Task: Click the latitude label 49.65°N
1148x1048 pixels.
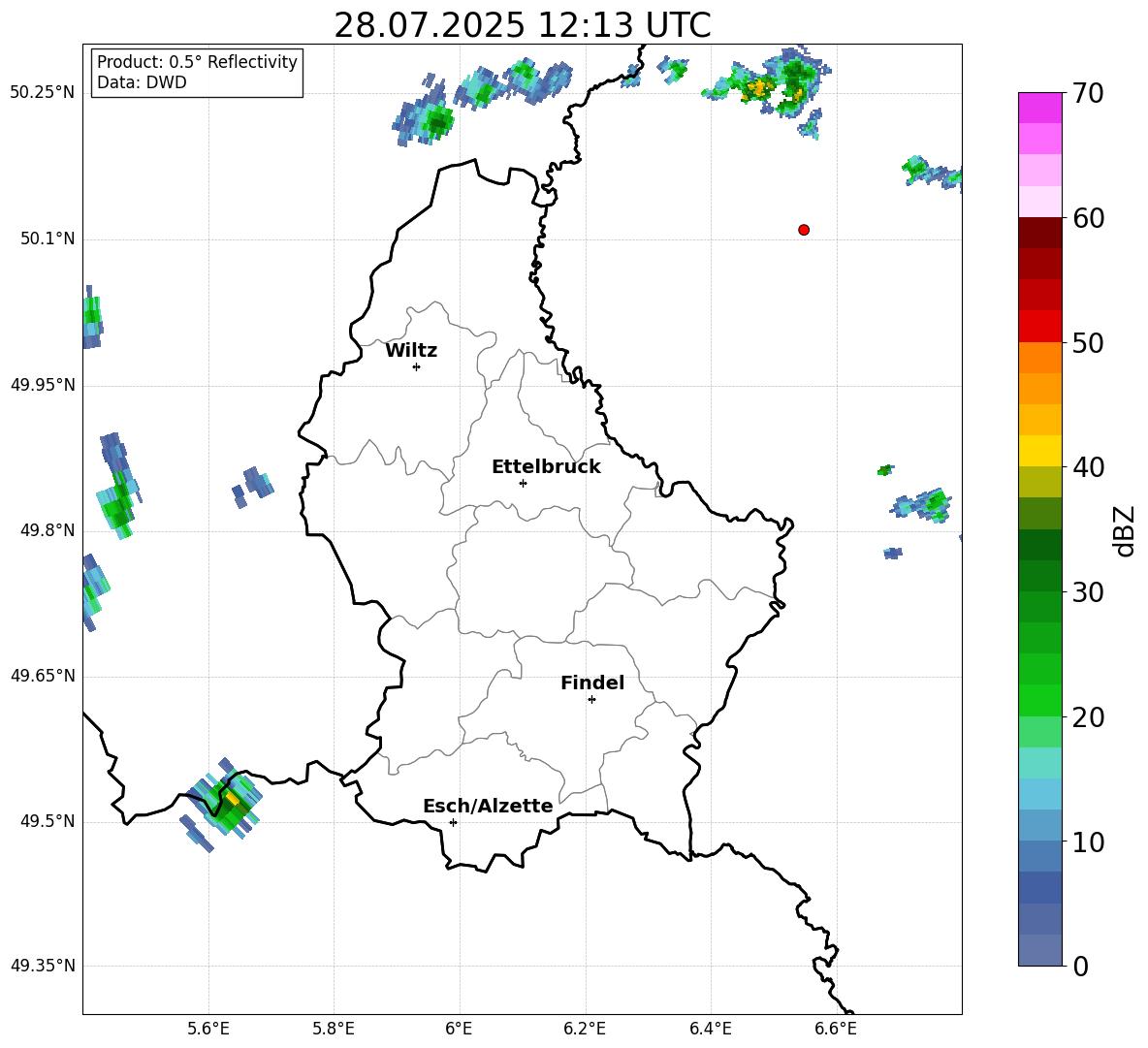Action: pos(43,676)
